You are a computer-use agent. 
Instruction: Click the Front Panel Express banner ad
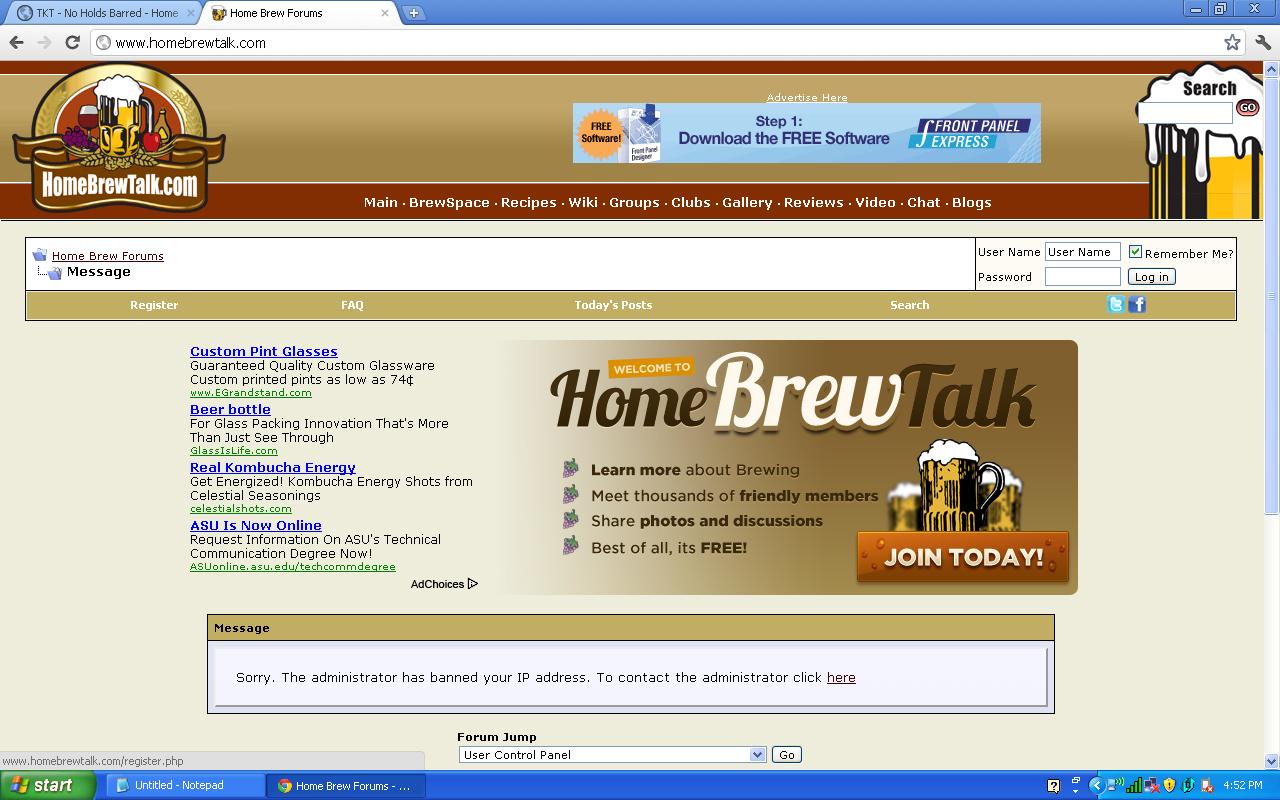tap(807, 133)
